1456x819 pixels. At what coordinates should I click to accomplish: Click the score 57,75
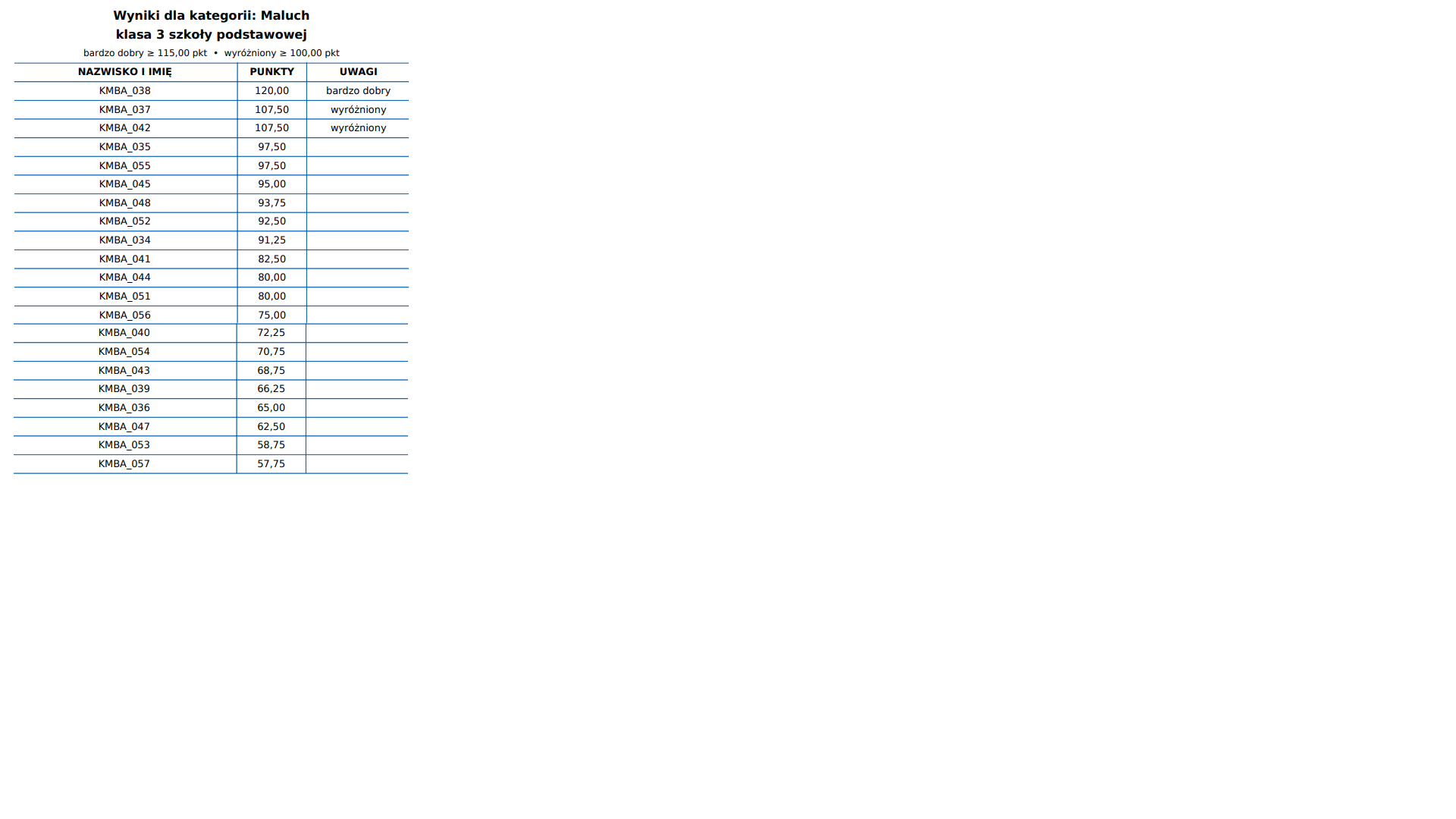click(271, 464)
